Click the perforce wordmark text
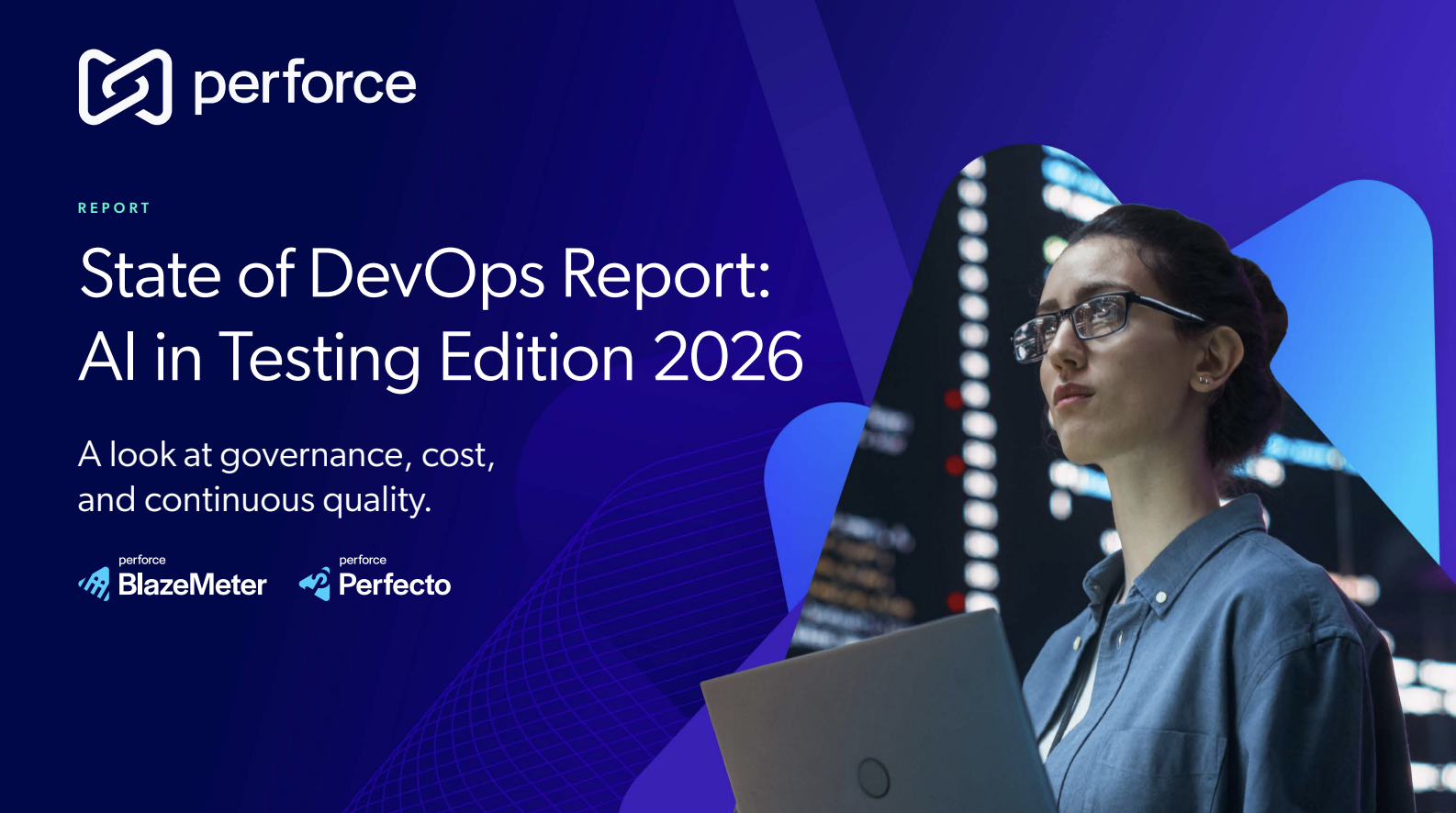 [x=305, y=87]
